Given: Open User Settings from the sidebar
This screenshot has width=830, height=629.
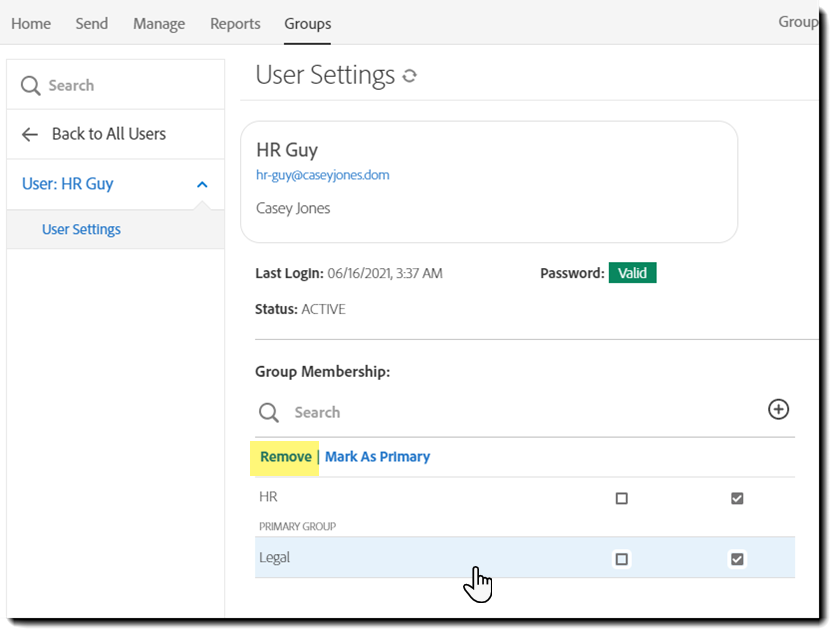Looking at the screenshot, I should [x=81, y=228].
